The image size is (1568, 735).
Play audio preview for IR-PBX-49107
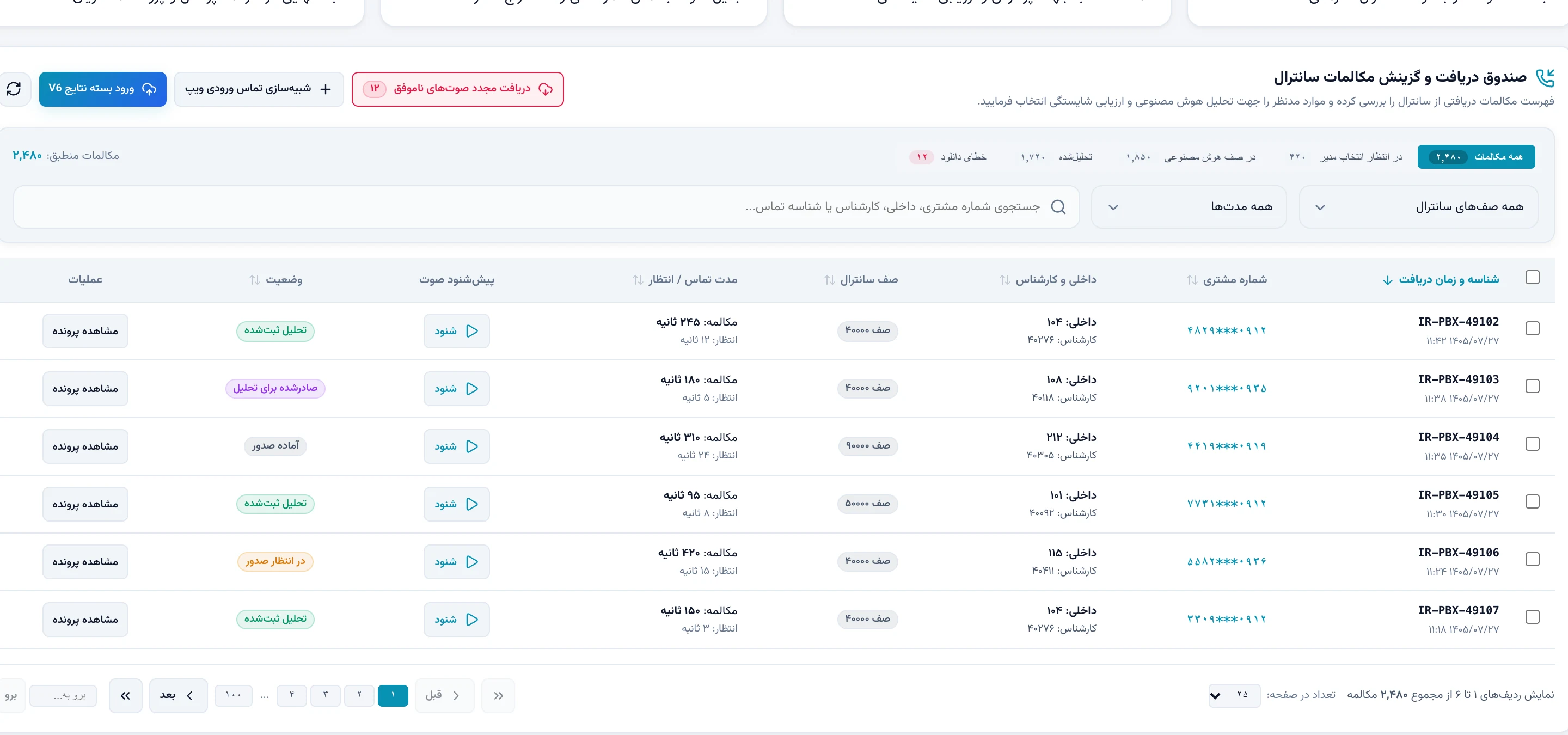(457, 620)
